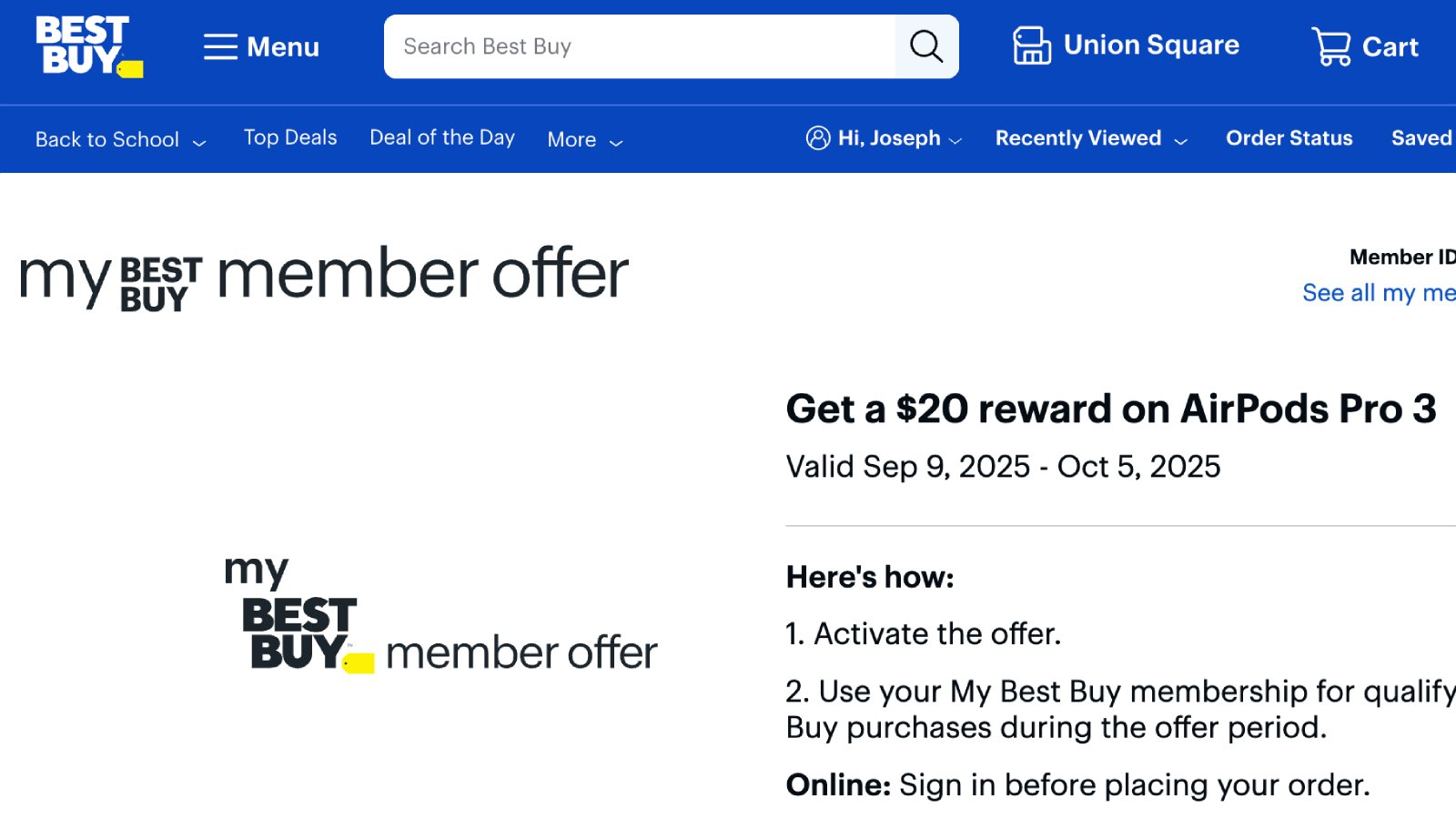This screenshot has height=819, width=1456.
Task: Click See all my member offers link
Action: pos(1379,293)
